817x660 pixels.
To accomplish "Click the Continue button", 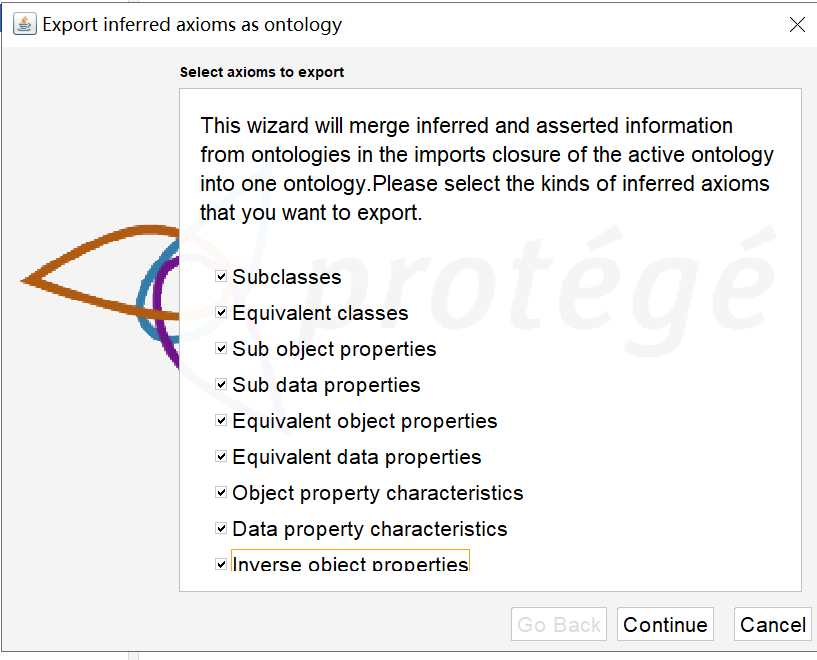I will (665, 624).
